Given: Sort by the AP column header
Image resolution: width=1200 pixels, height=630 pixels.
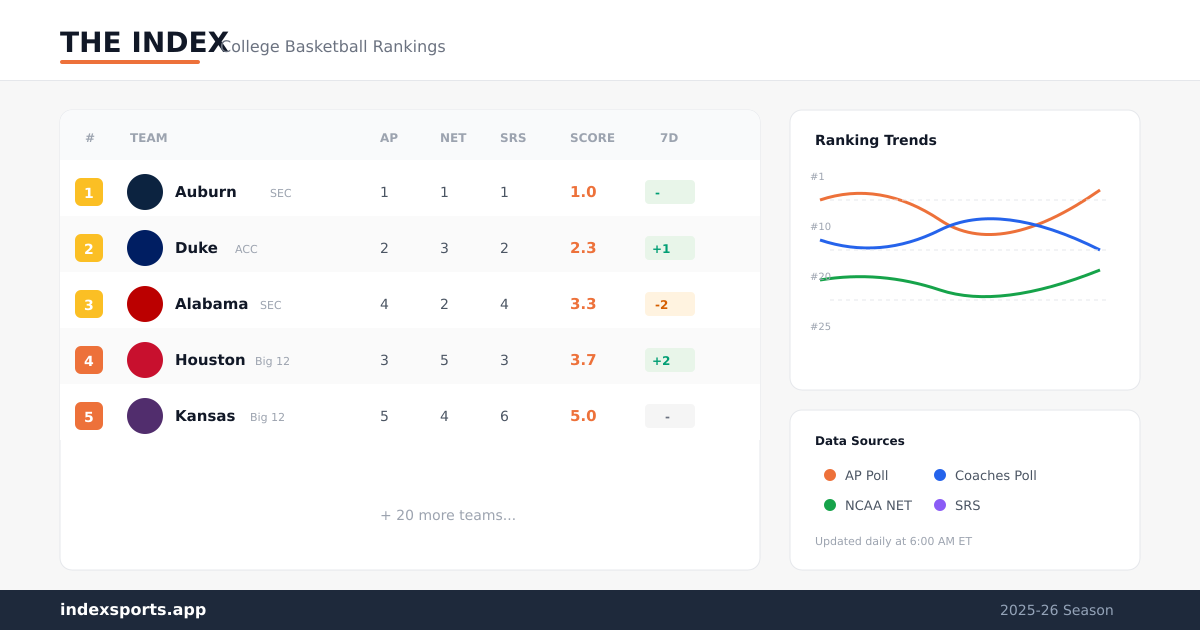Looking at the screenshot, I should 389,138.
